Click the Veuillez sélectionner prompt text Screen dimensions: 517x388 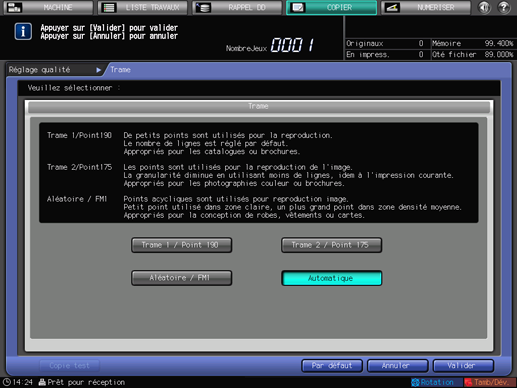pos(74,88)
